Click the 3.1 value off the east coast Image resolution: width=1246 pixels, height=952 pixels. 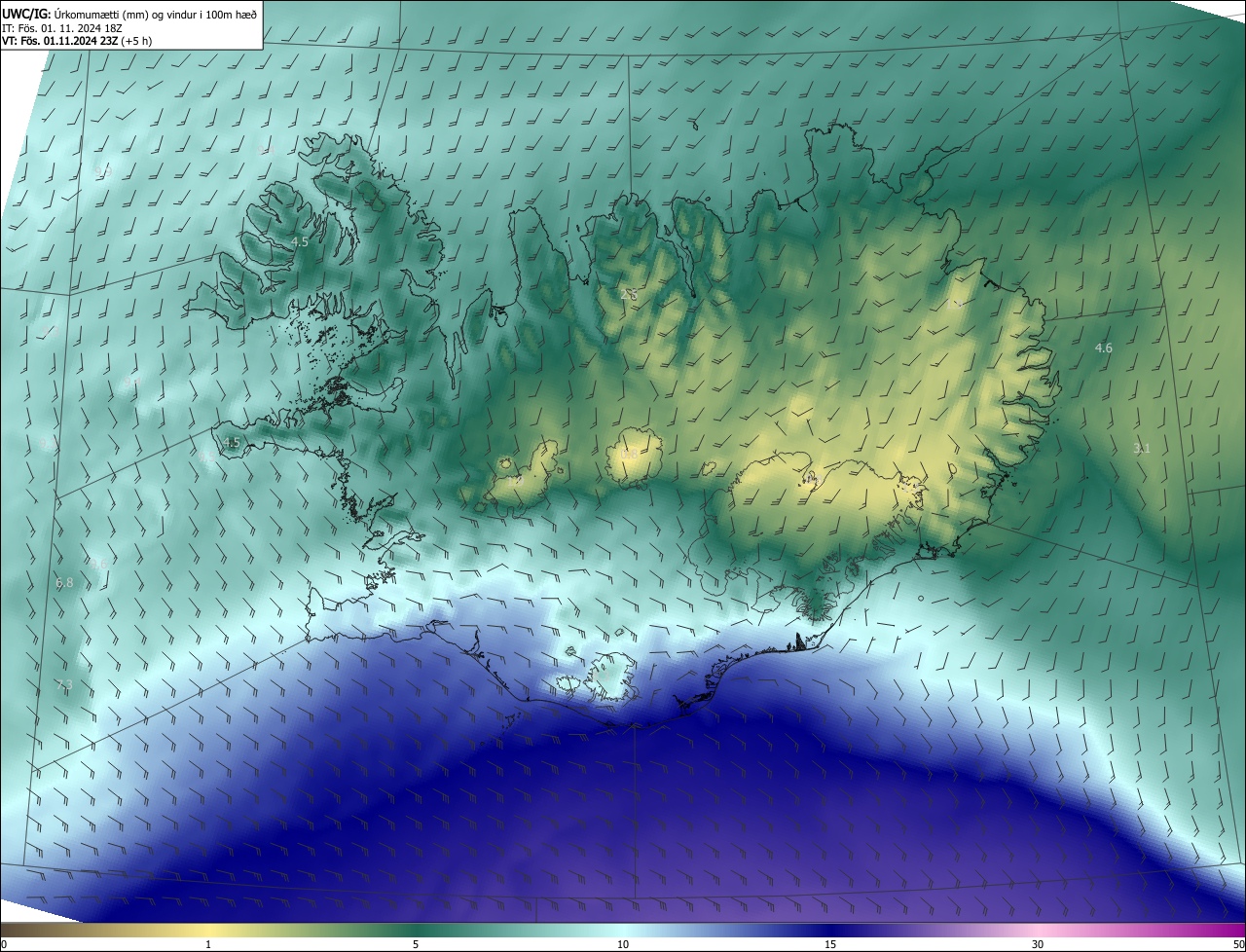[1142, 448]
